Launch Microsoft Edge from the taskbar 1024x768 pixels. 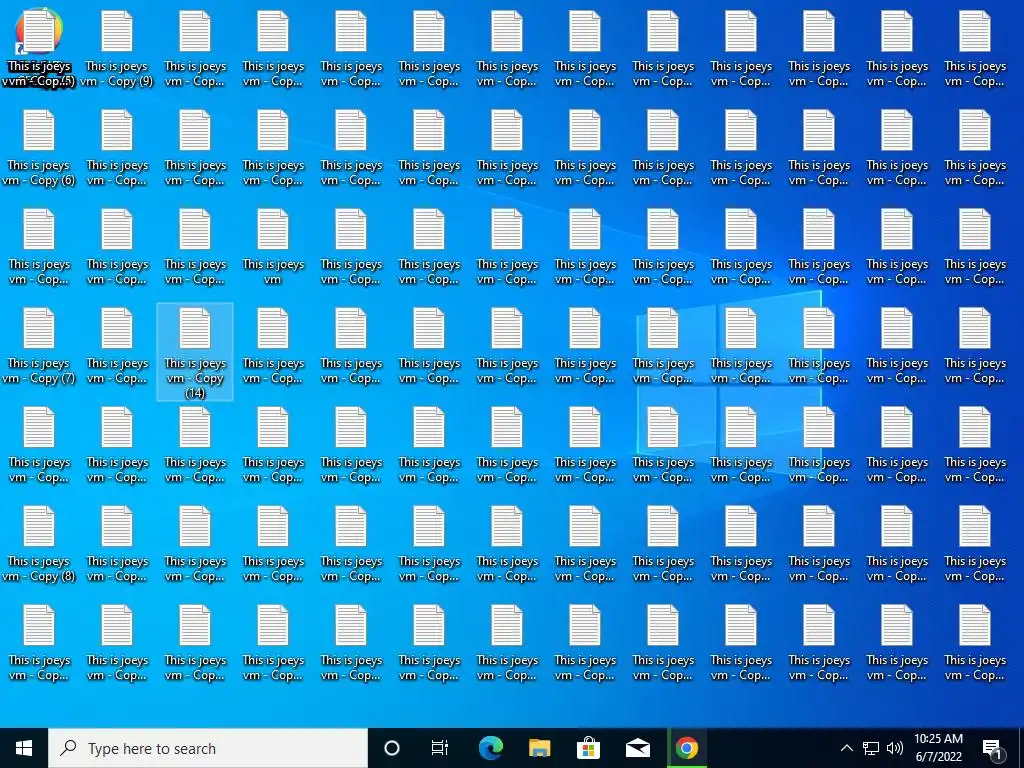point(490,748)
